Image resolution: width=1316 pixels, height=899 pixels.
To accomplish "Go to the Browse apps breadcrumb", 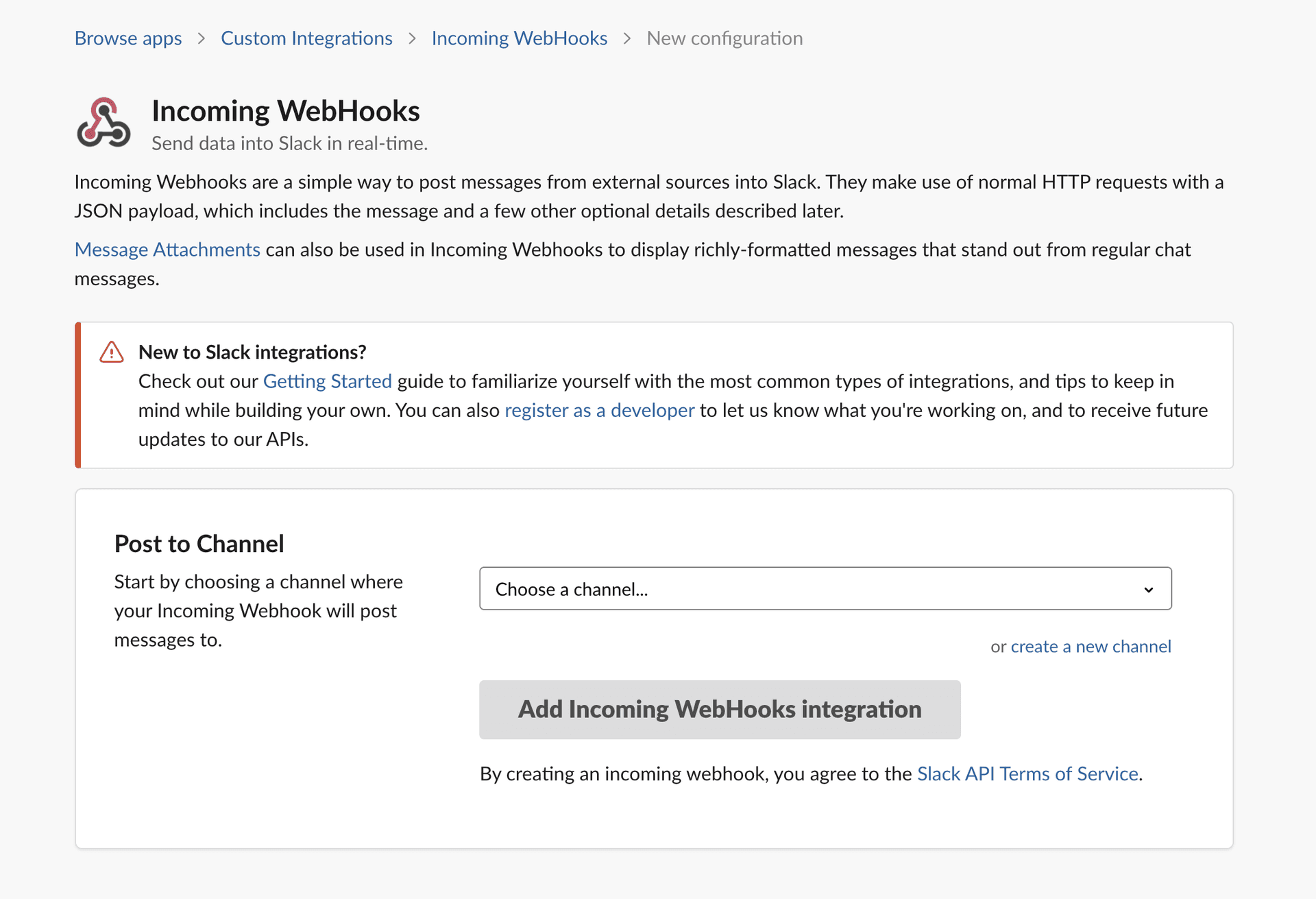I will (128, 38).
